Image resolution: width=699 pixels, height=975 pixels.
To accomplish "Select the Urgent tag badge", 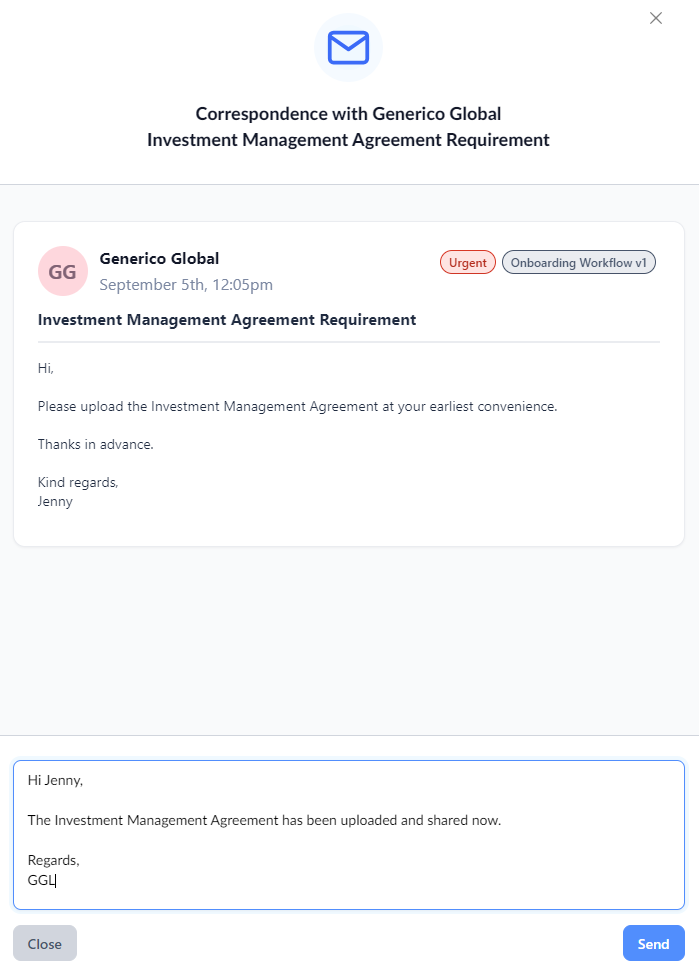I will coord(468,262).
